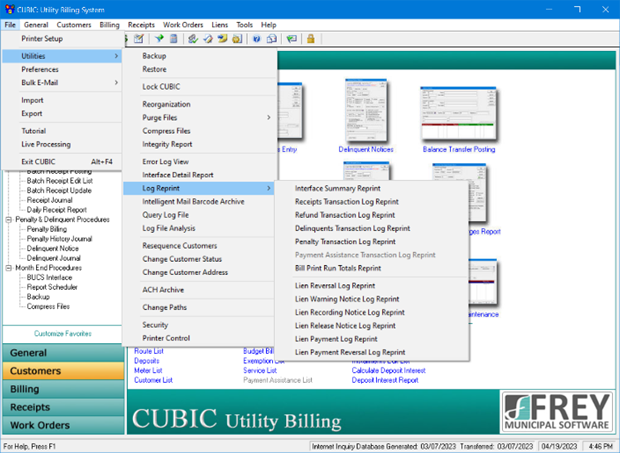
Task: Choose Lien Payment Reversal Log Reprint
Action: (372, 352)
